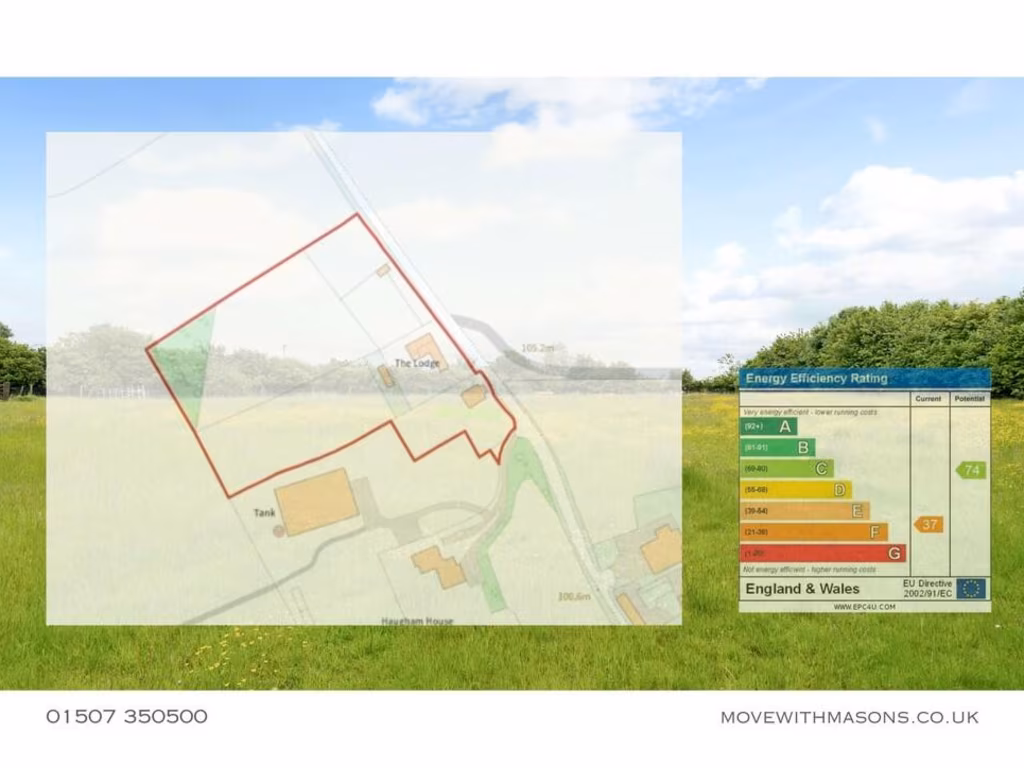Click the large orange building beside Tank
The image size is (1024, 768).
point(317,502)
